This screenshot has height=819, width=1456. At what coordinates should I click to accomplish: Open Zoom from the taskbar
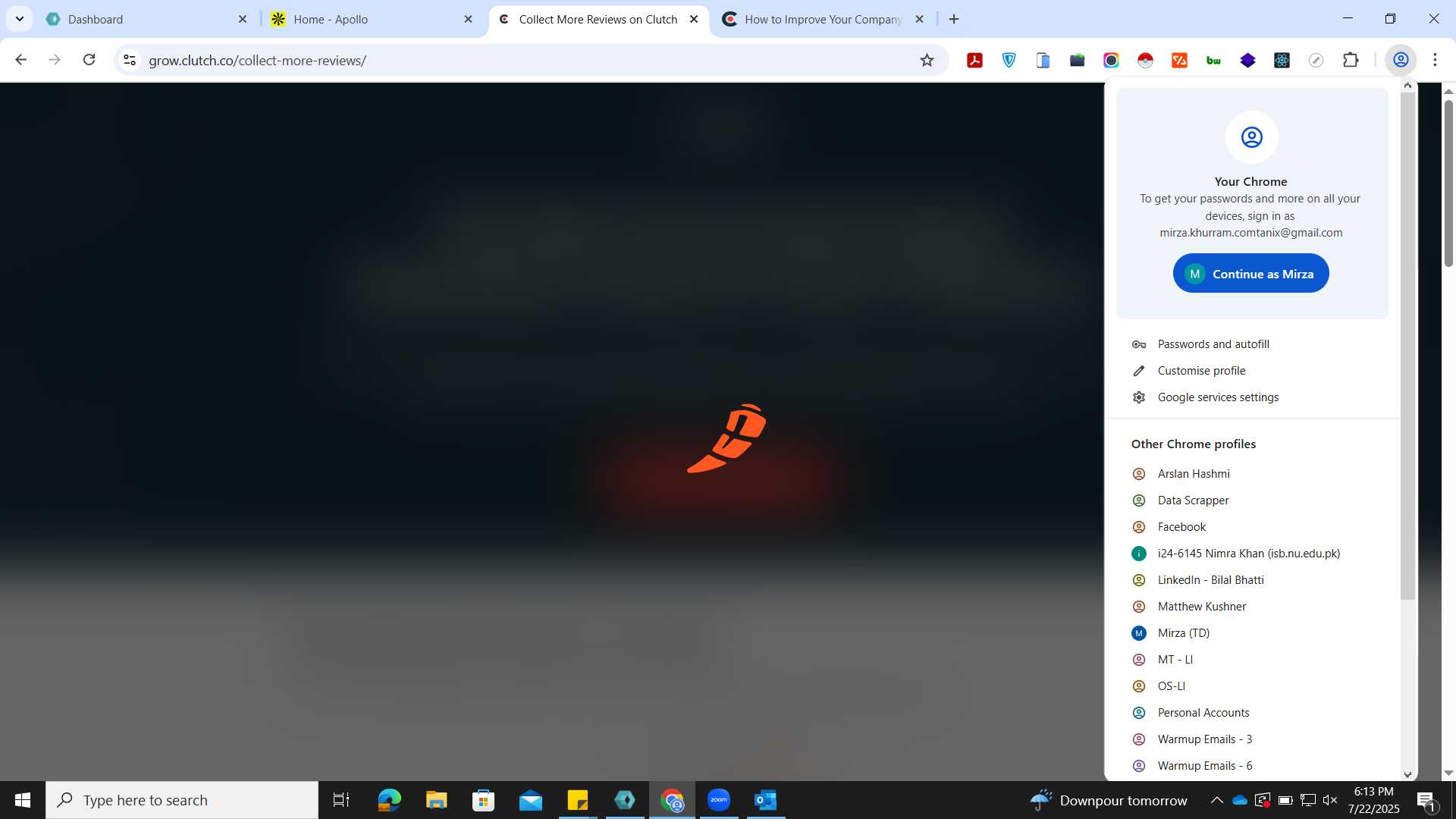pyautogui.click(x=718, y=800)
